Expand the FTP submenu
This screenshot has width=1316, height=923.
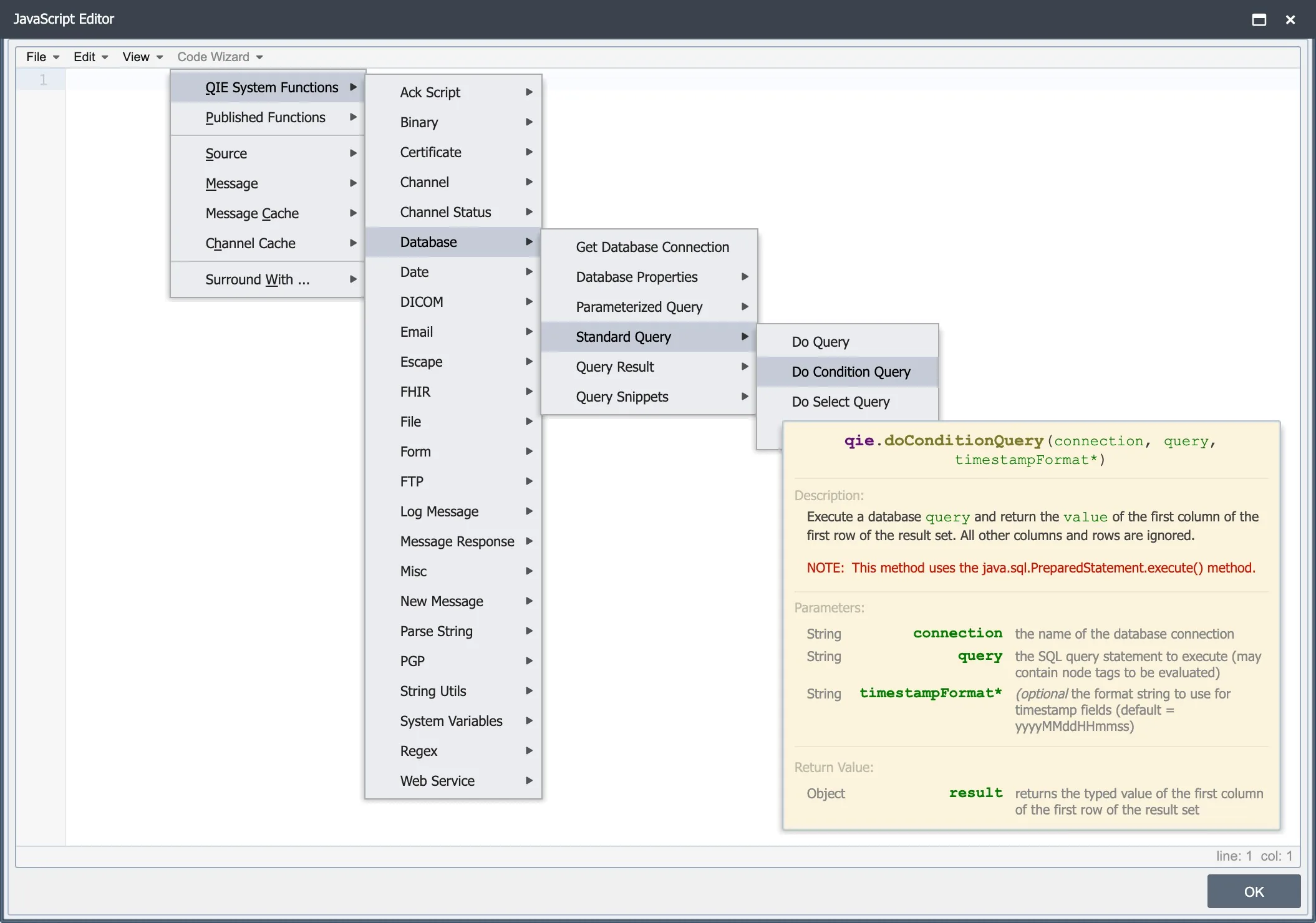453,481
